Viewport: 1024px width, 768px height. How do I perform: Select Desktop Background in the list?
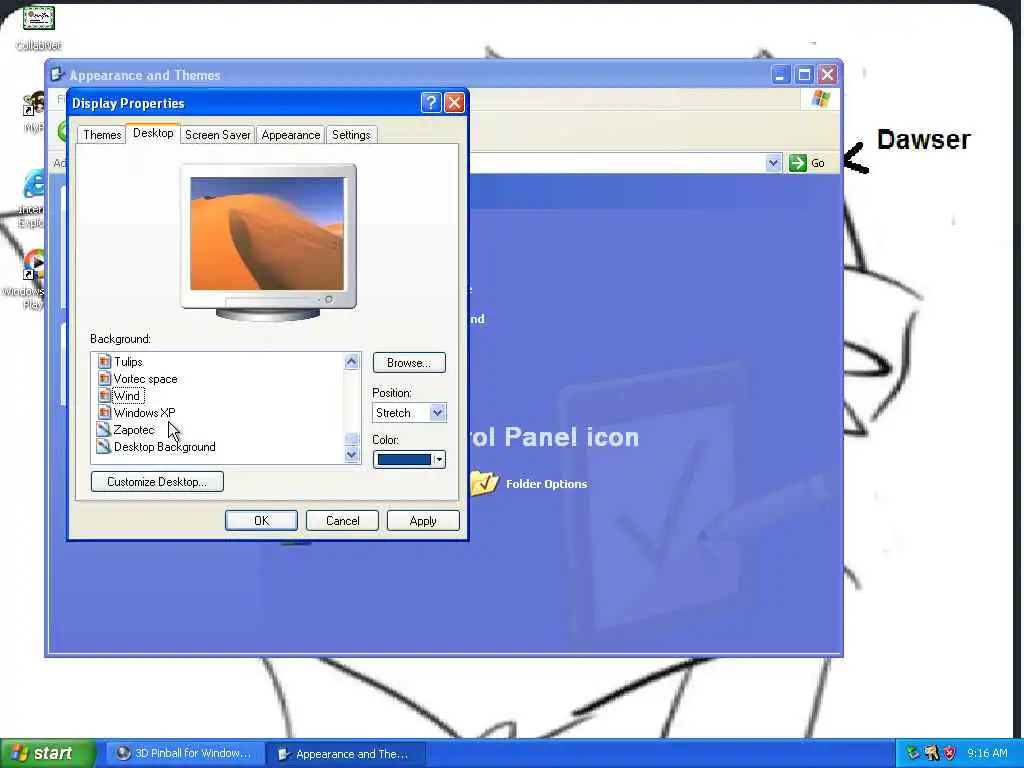click(165, 447)
